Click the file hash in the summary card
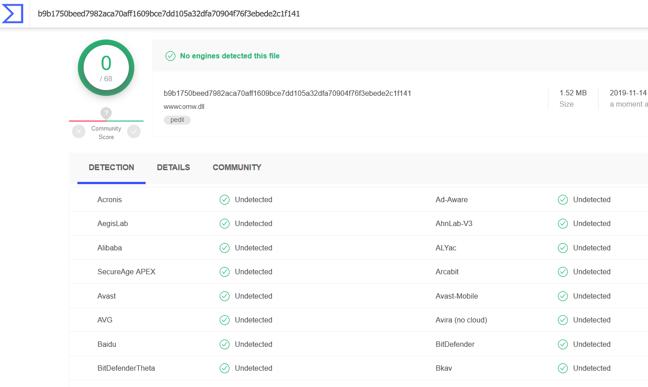 (287, 93)
